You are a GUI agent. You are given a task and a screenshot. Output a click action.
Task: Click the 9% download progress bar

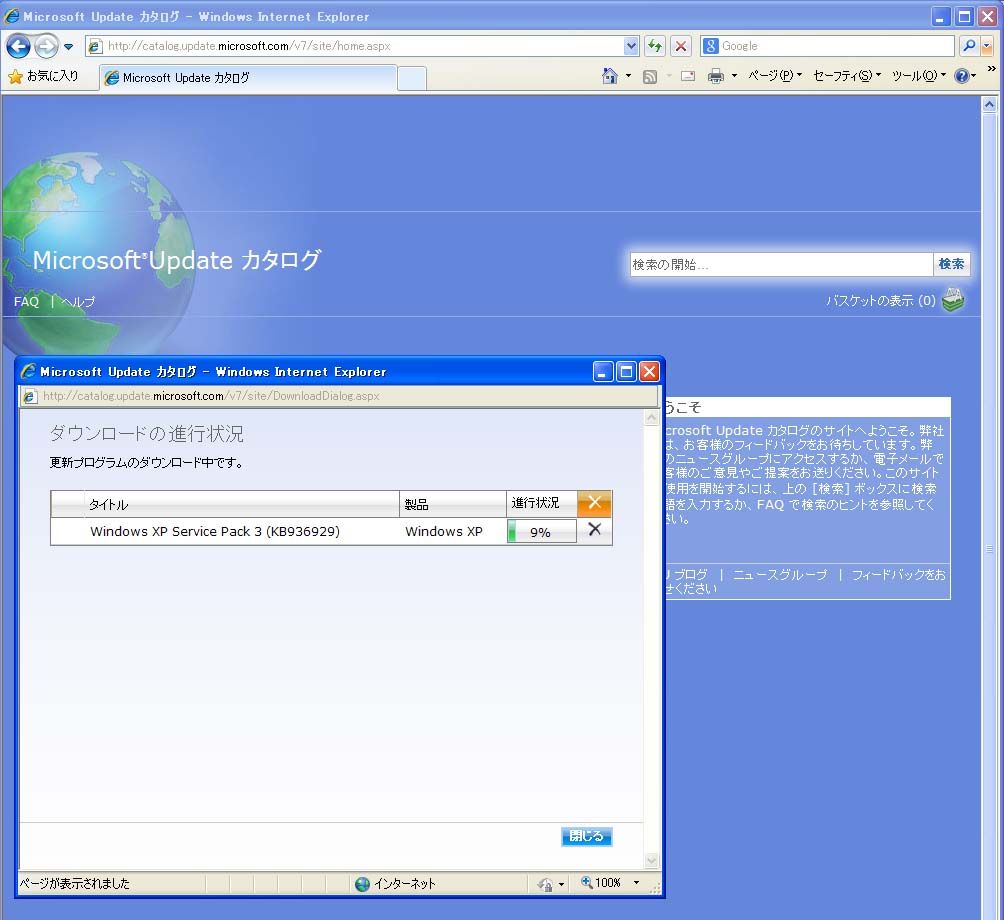(x=542, y=531)
